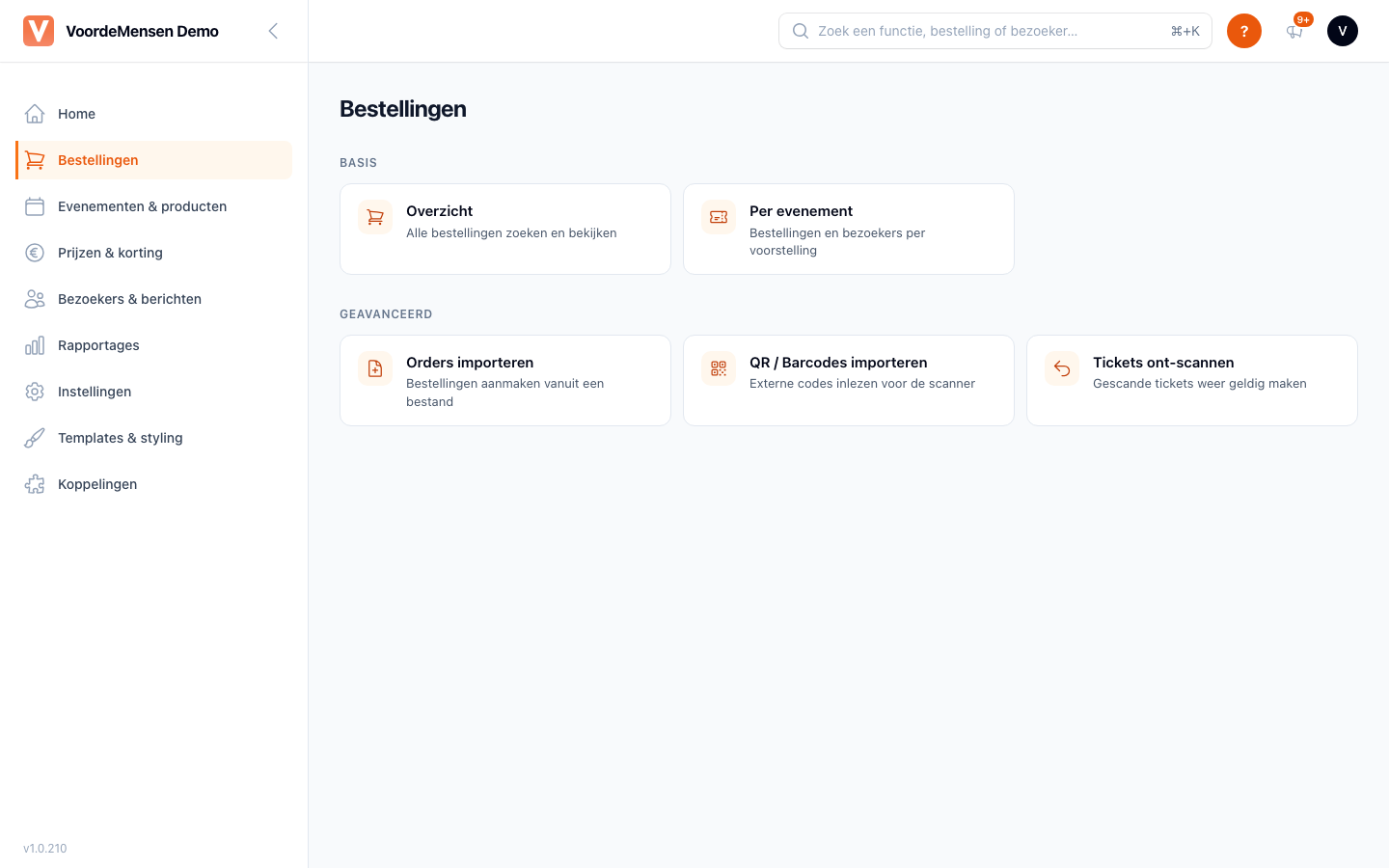Screen dimensions: 1389x868
Task: Click the version text v1.0.210
Action: coord(45,849)
